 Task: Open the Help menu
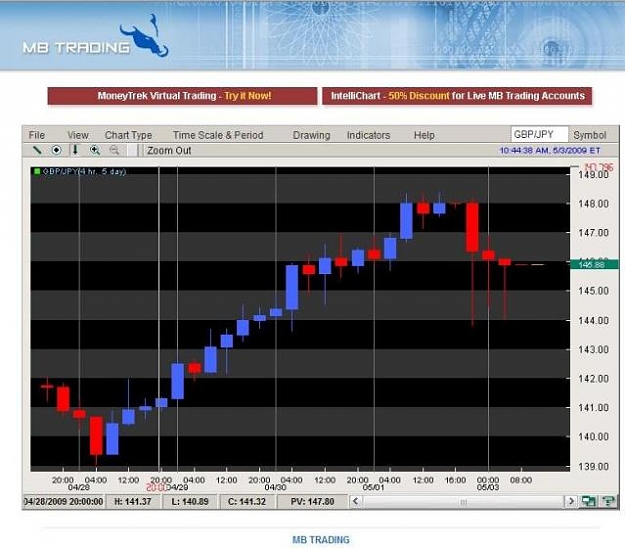[424, 135]
